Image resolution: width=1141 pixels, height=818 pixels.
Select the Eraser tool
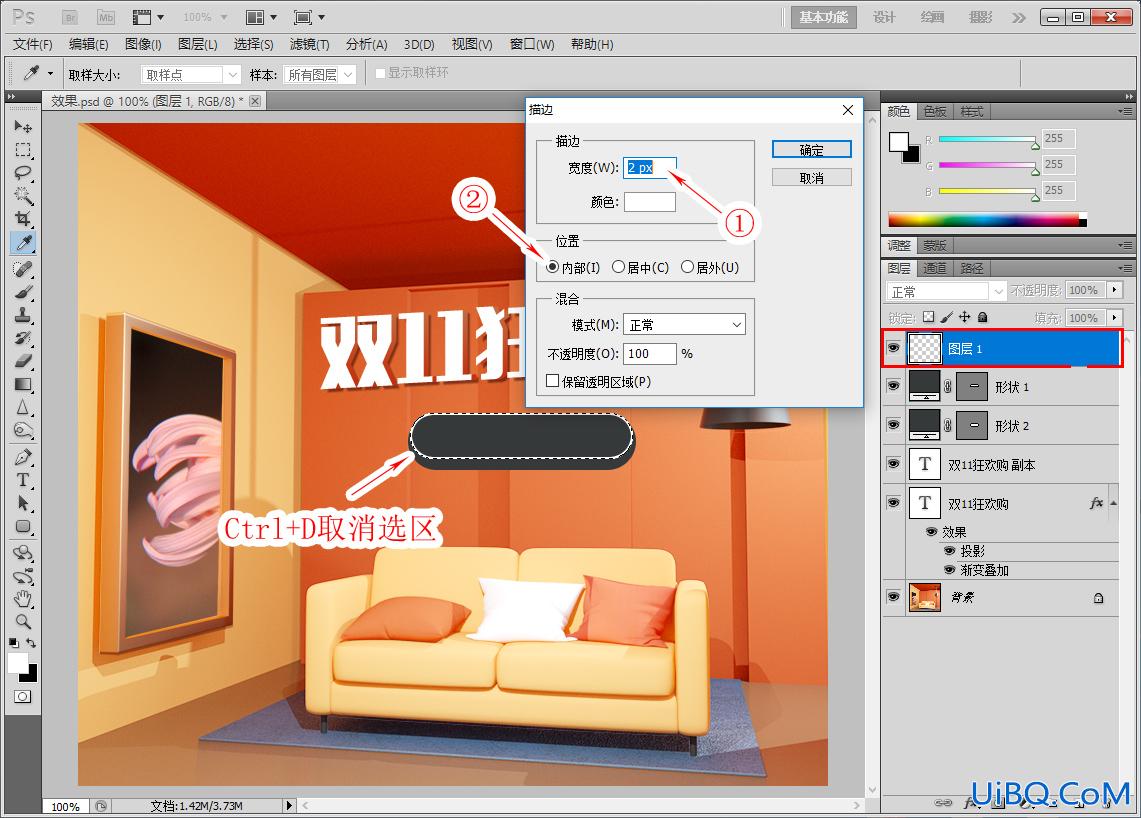(x=23, y=361)
